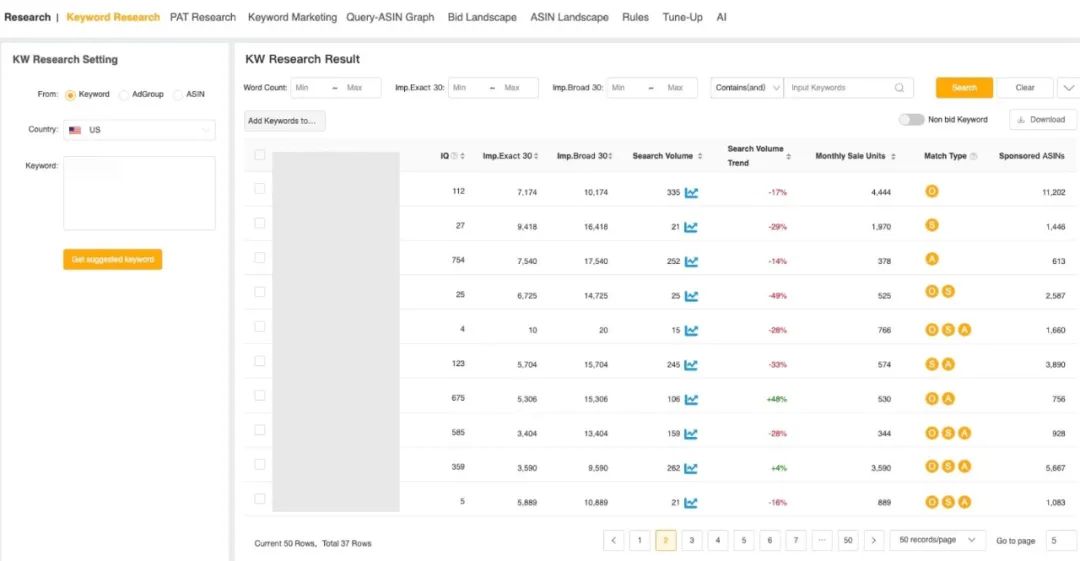The image size is (1080, 561).
Task: Click the orange Search button
Action: point(964,88)
